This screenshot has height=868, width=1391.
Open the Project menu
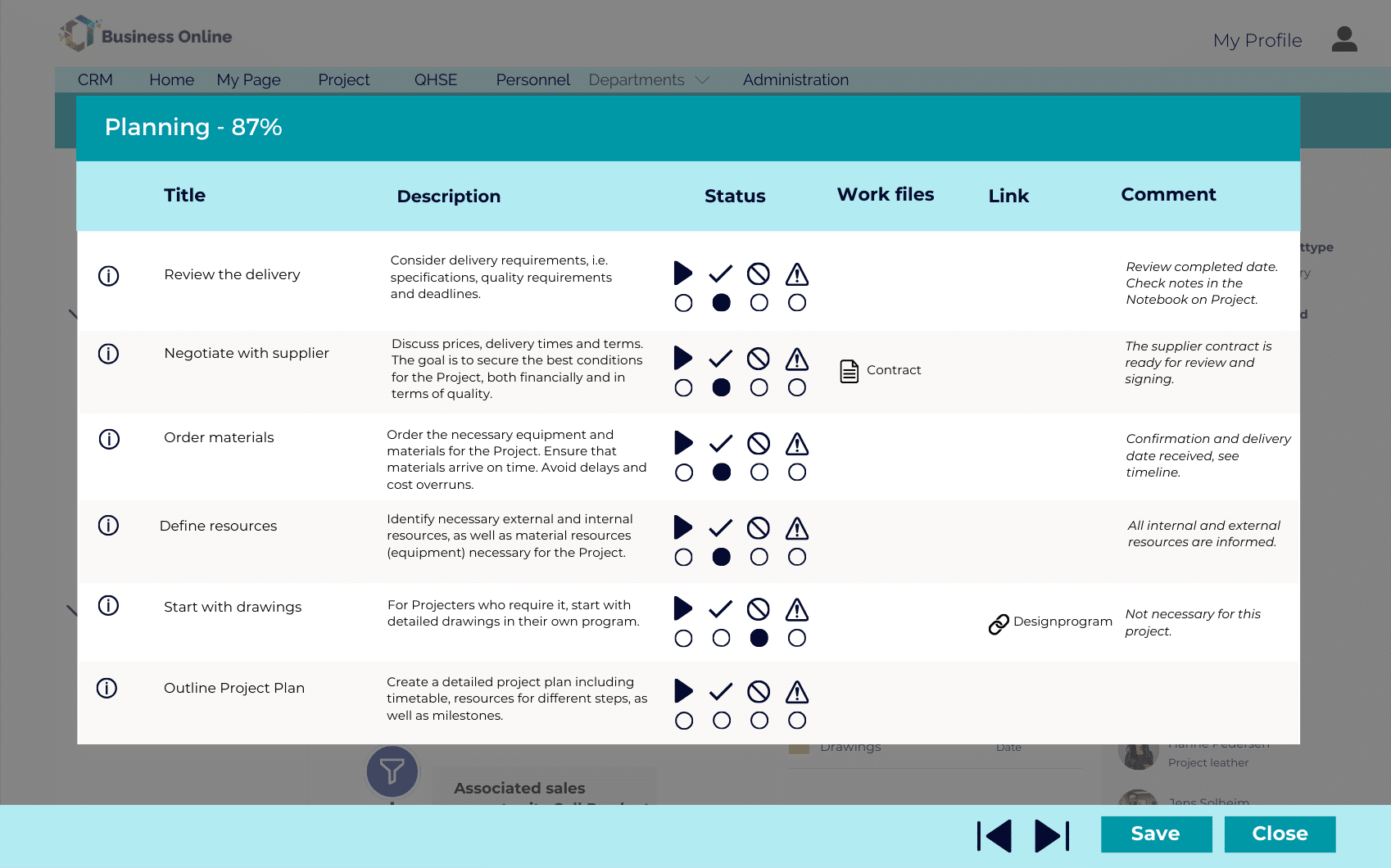pyautogui.click(x=344, y=80)
